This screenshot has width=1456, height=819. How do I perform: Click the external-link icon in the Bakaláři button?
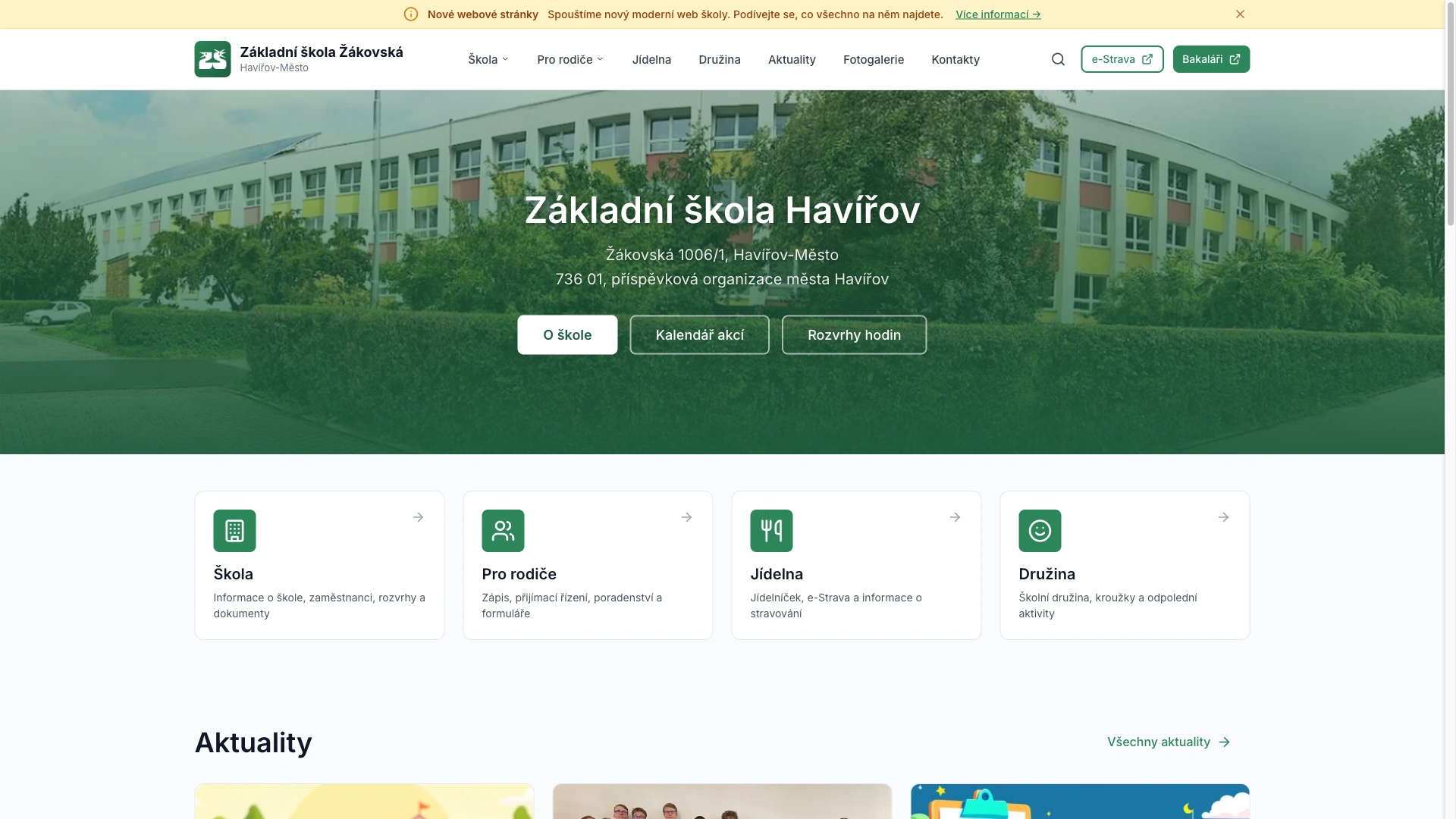tap(1235, 58)
